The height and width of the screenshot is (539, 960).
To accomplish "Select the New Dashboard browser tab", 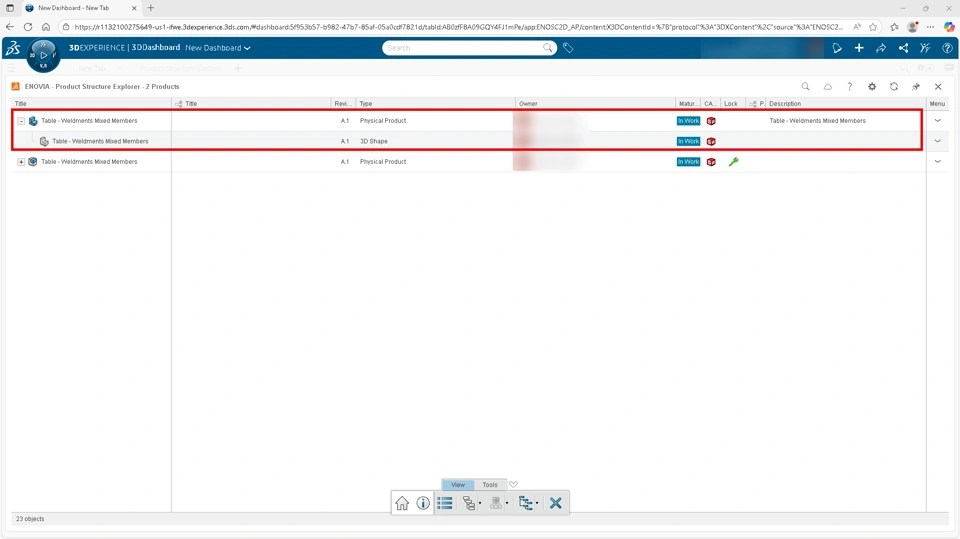I will pos(81,8).
